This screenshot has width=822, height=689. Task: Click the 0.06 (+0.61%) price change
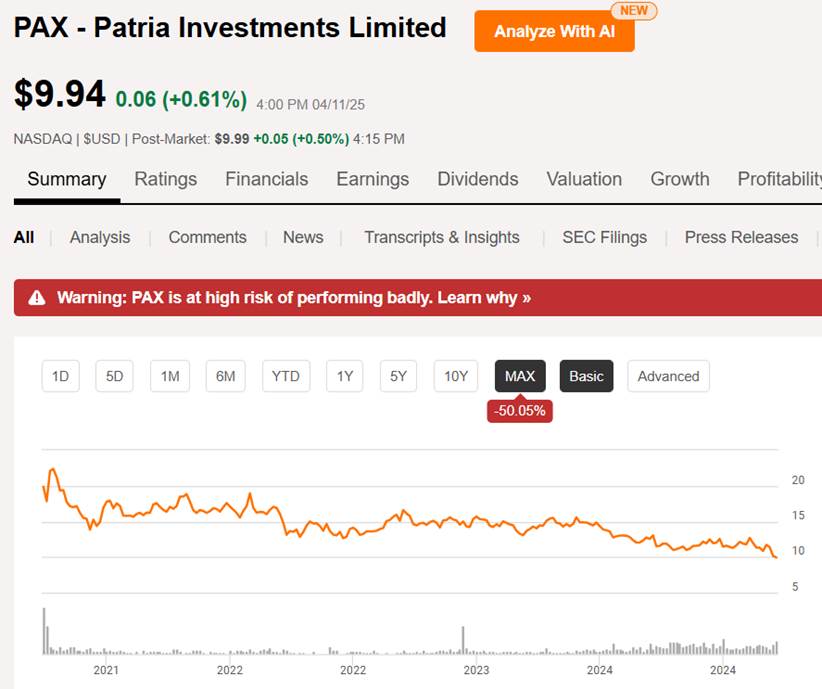[x=181, y=99]
